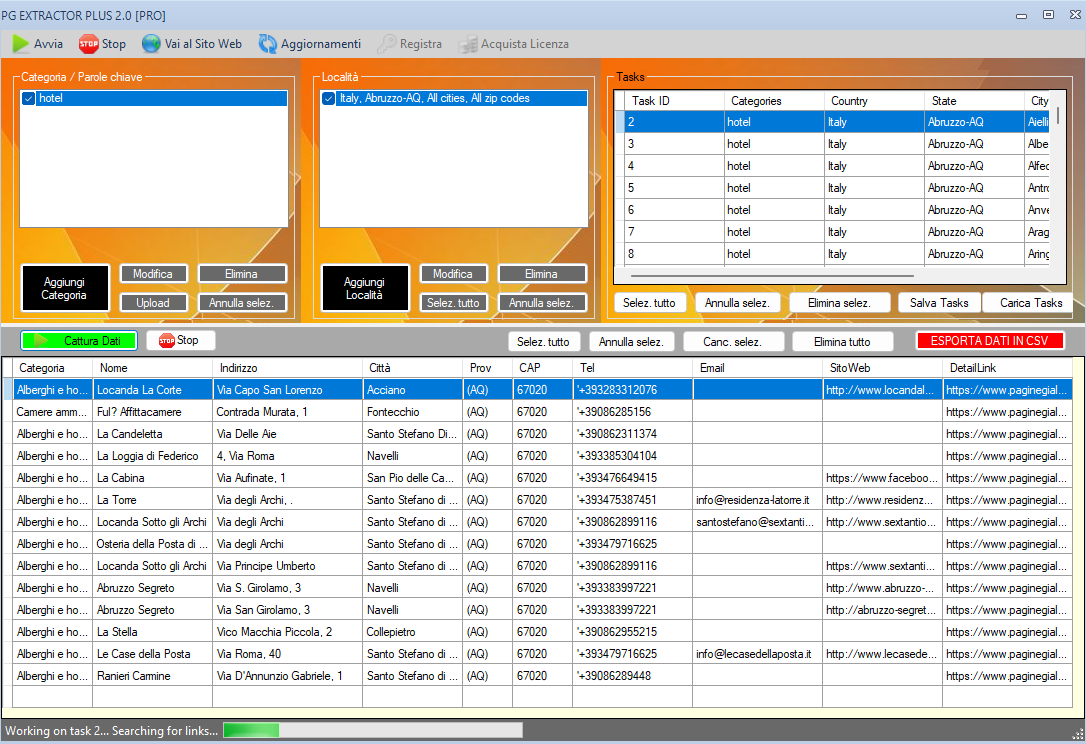Screen dimensions: 1086x744
Task: Click the Email column header
Action: [756, 368]
